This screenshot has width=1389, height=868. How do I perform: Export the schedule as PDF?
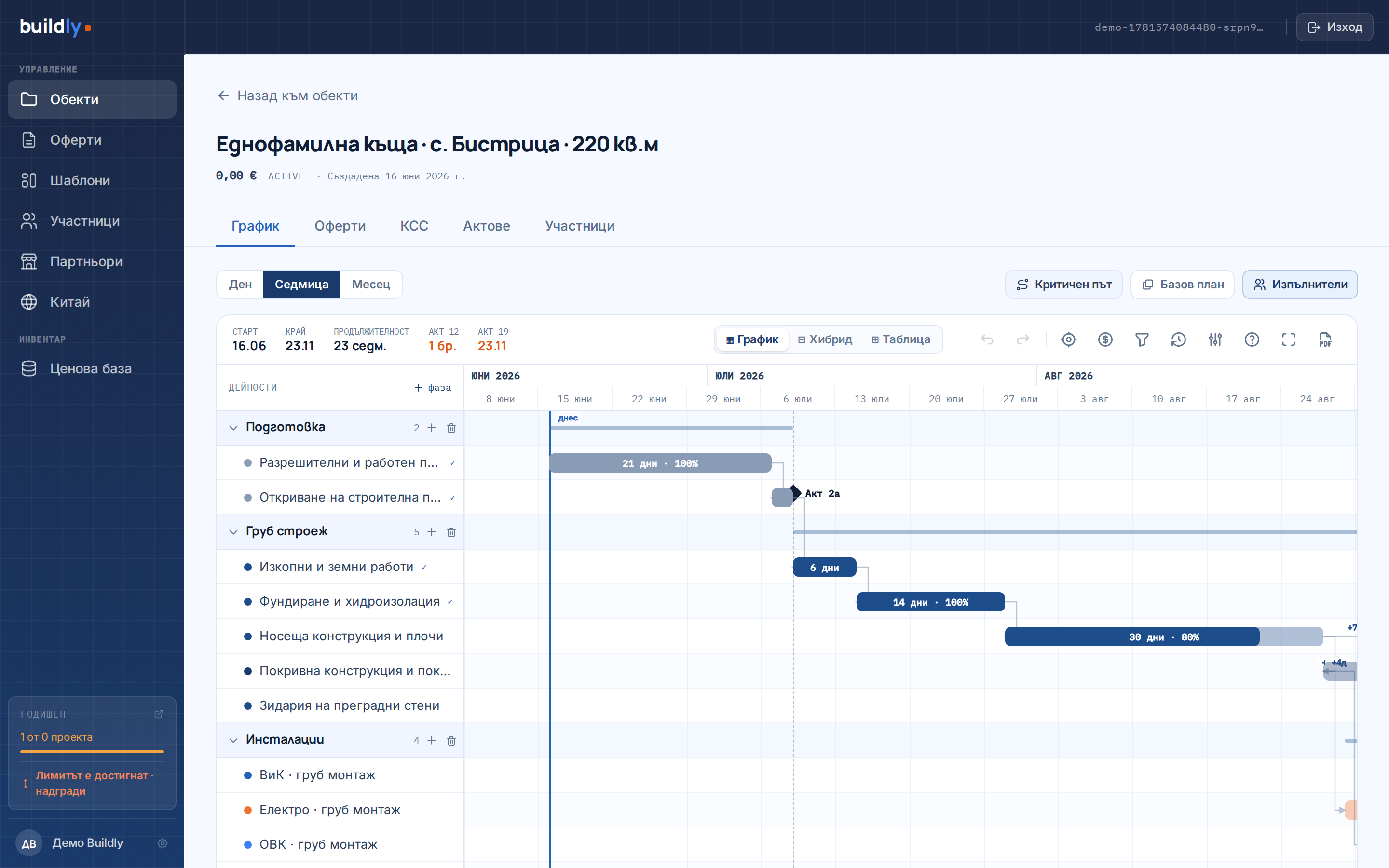click(x=1325, y=340)
